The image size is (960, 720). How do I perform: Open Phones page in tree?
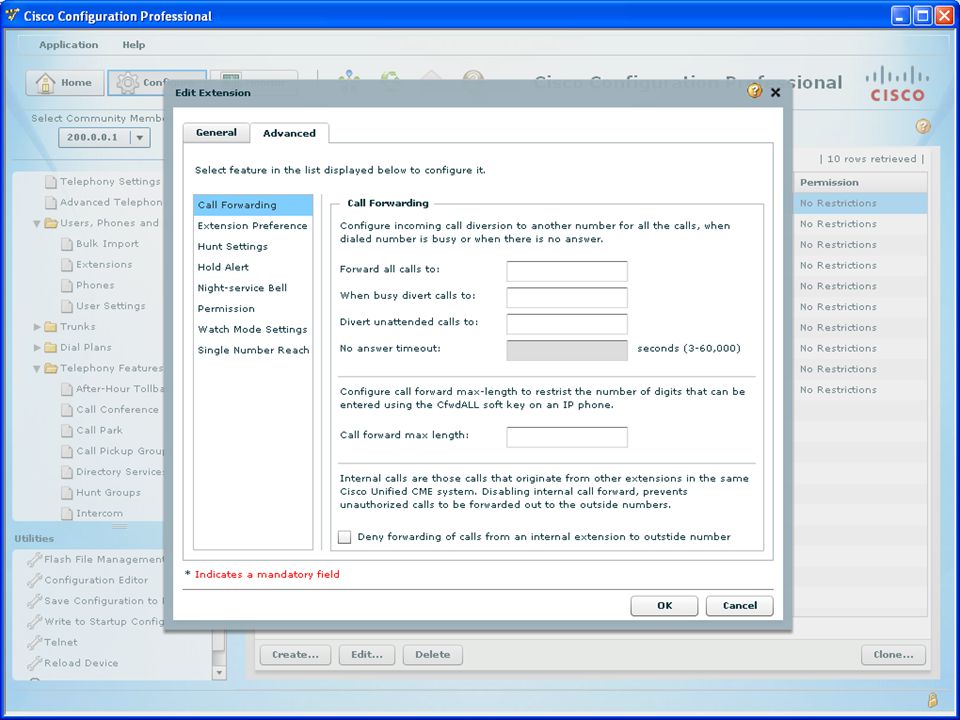click(88, 285)
